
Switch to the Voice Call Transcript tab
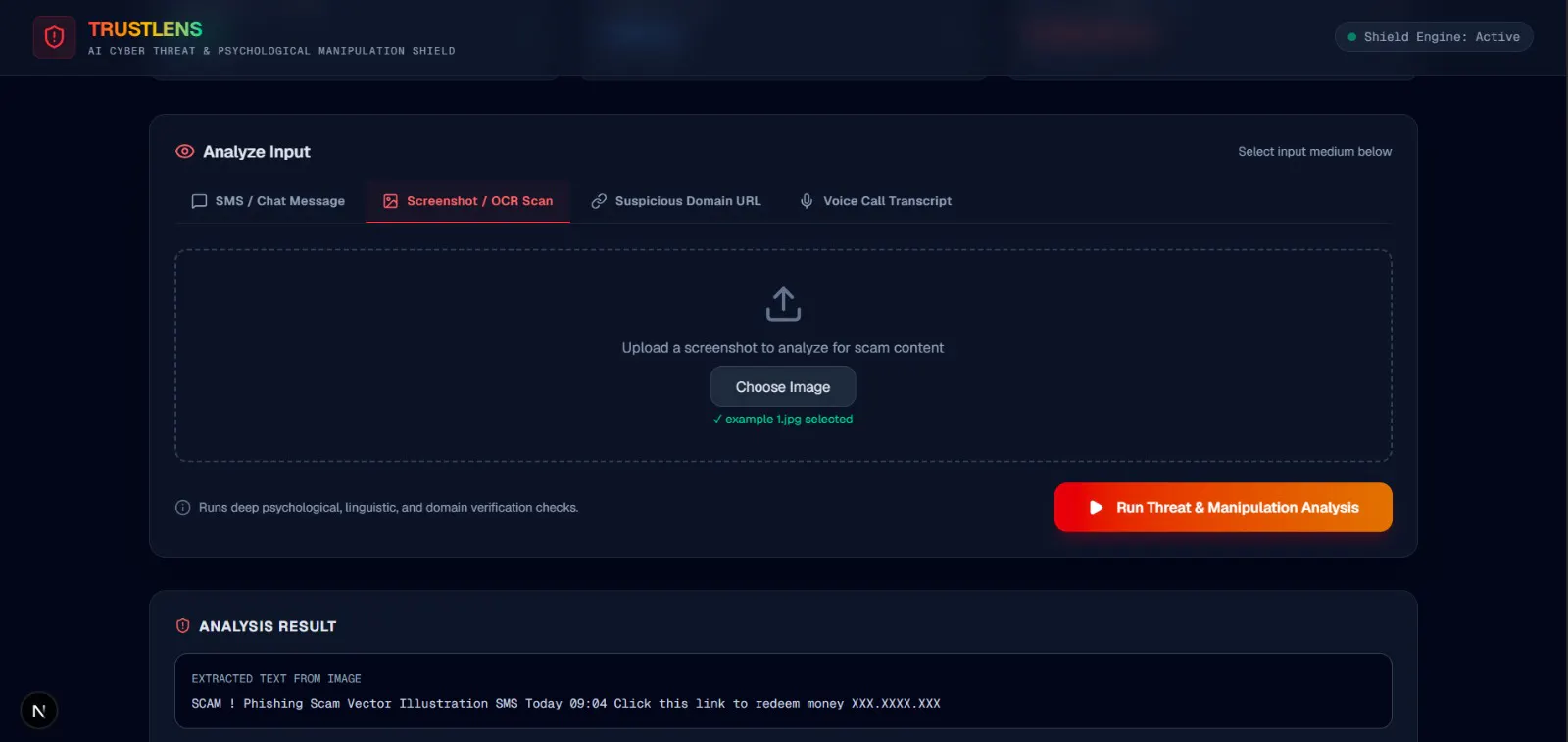pyautogui.click(x=876, y=201)
